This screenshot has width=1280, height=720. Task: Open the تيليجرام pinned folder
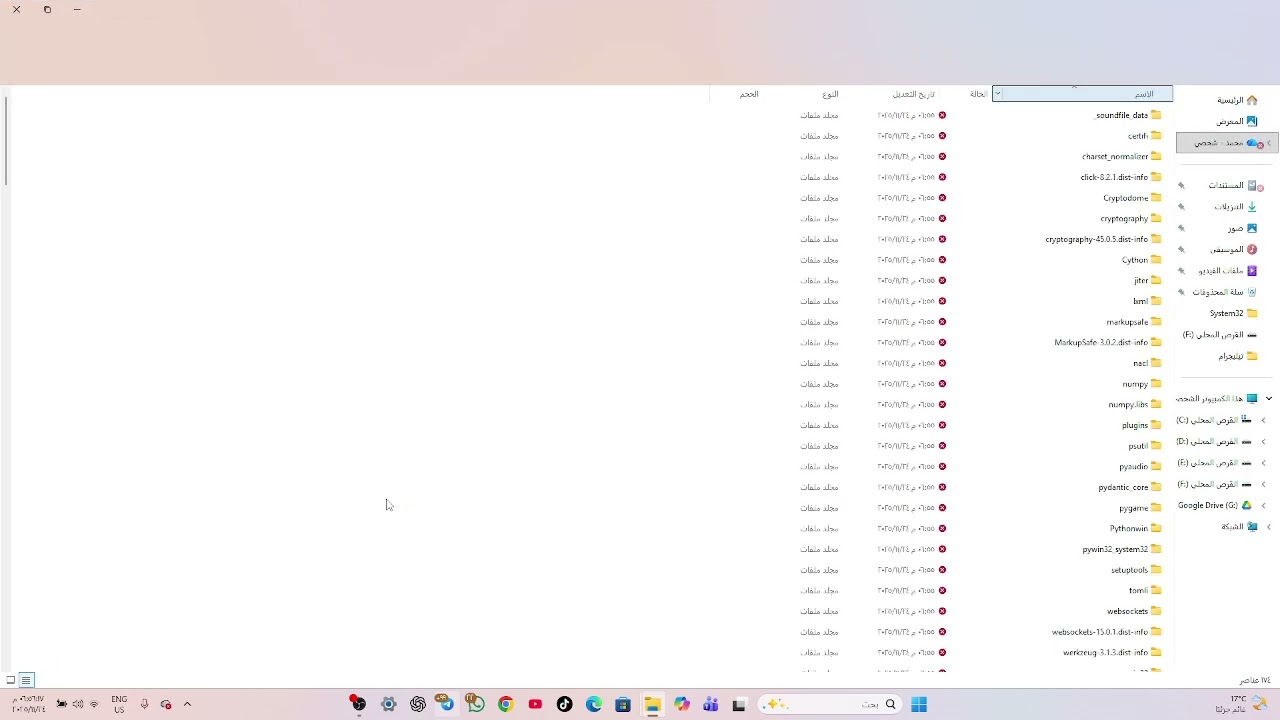tap(1238, 356)
